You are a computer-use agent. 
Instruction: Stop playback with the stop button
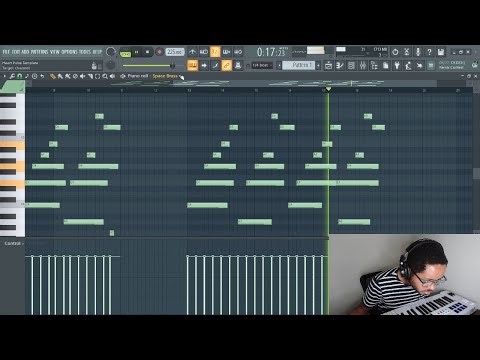pos(148,52)
